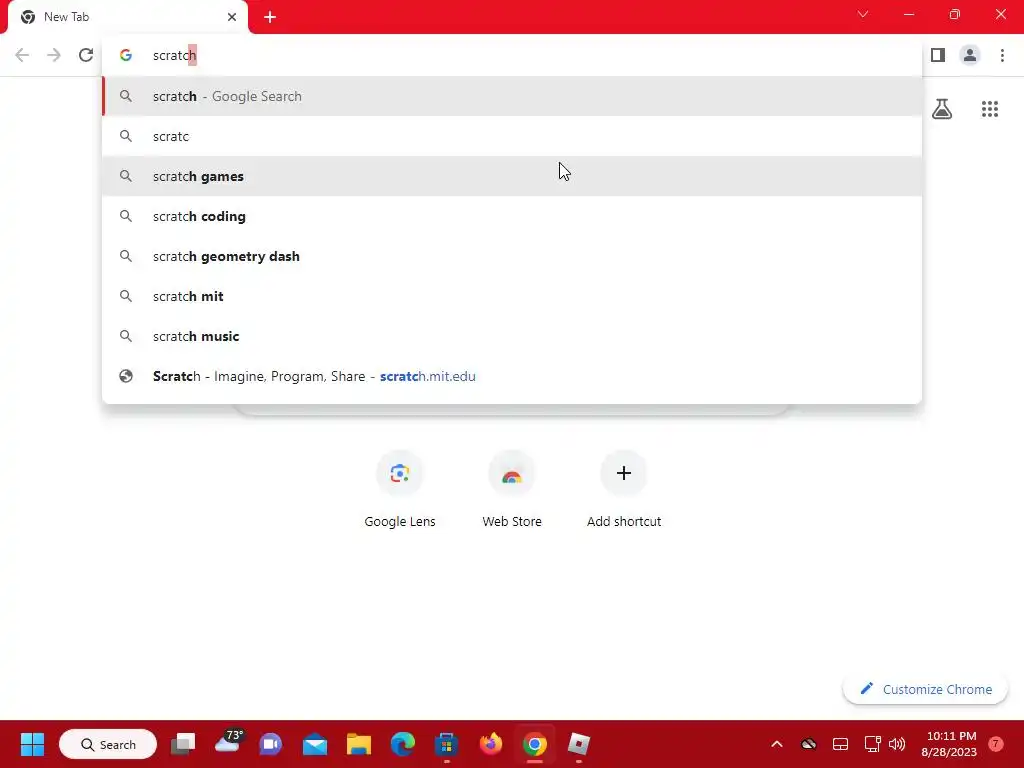This screenshot has width=1024, height=768.
Task: Close the New Tab tab
Action: pyautogui.click(x=232, y=17)
